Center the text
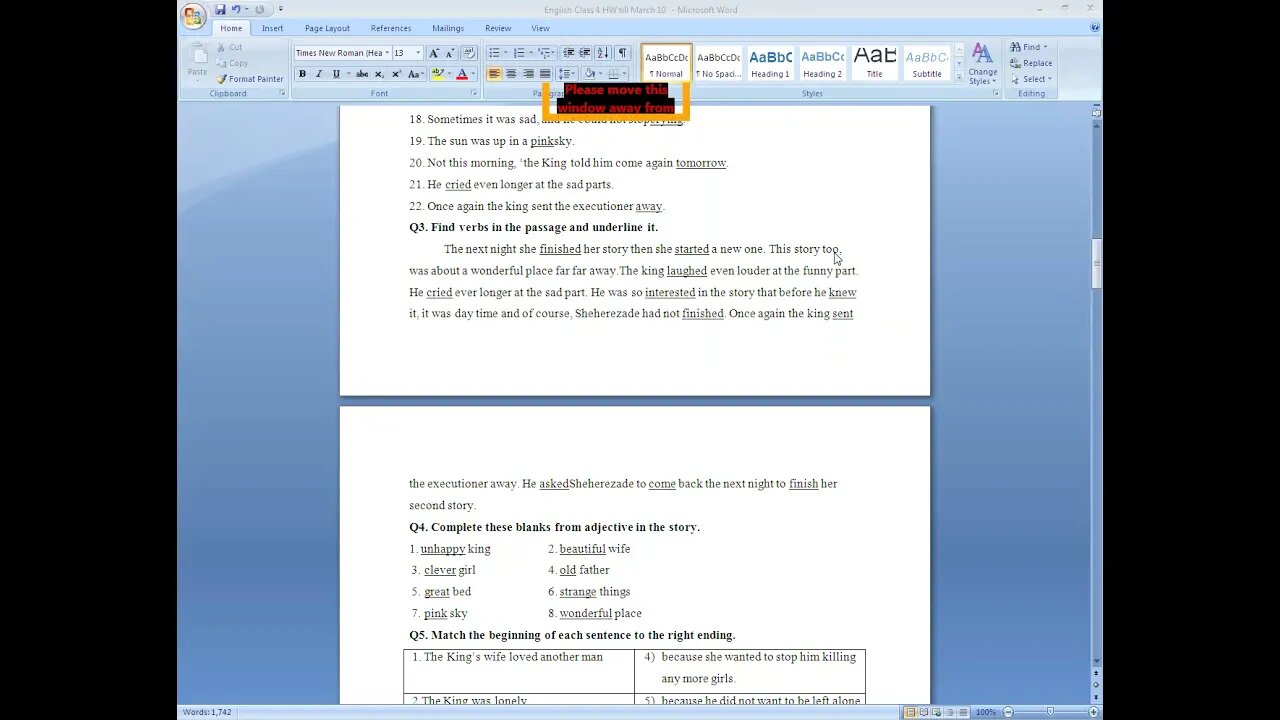This screenshot has width=1280, height=720. tap(511, 74)
